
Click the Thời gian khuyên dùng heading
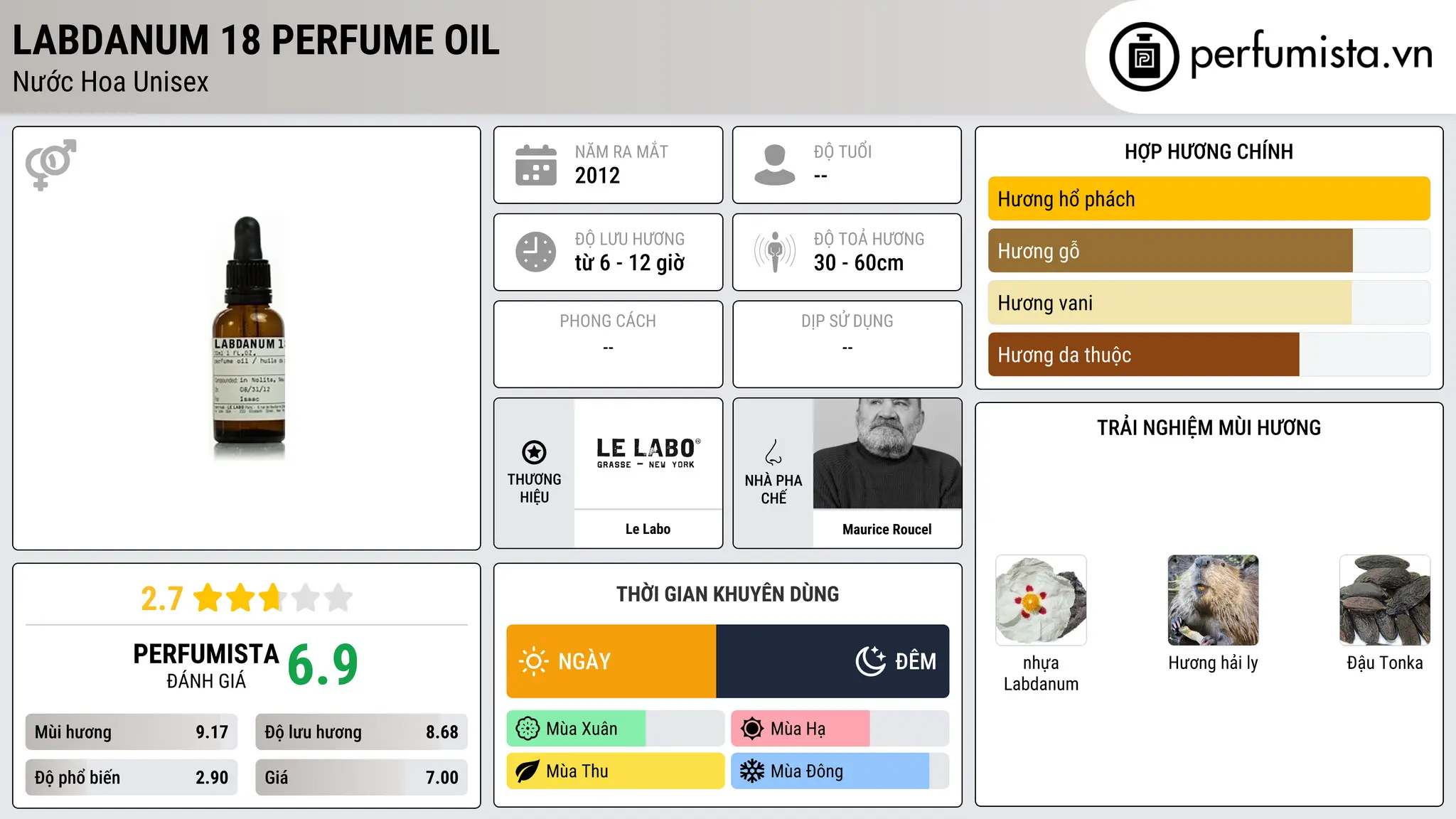[727, 594]
